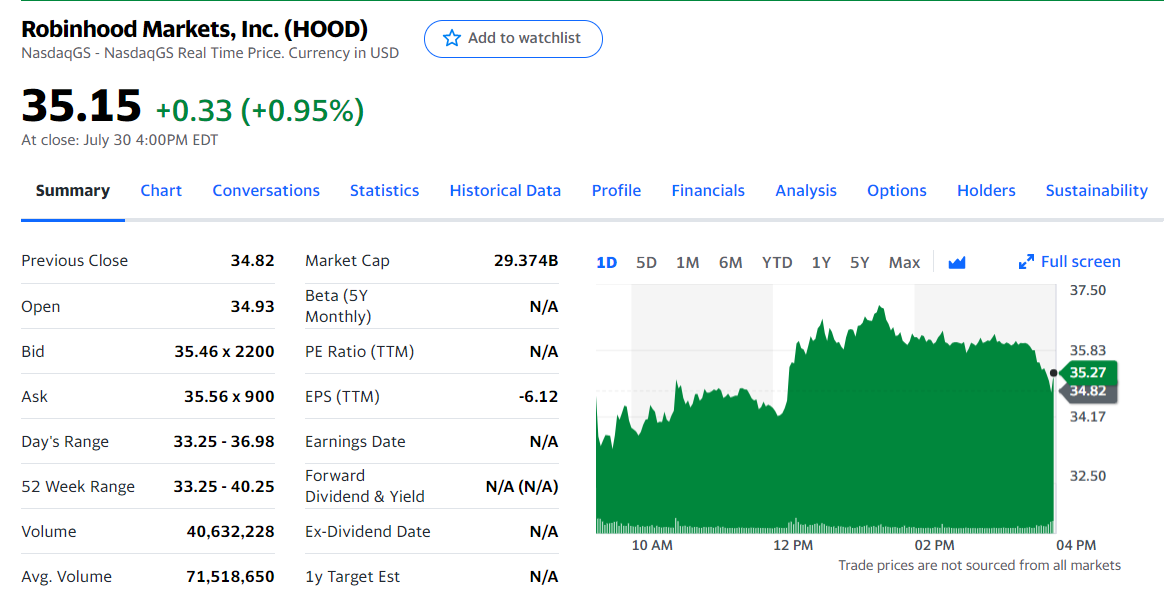Image resolution: width=1164 pixels, height=603 pixels.
Task: Click the Ex-Dividend Date label
Action: click(x=367, y=532)
